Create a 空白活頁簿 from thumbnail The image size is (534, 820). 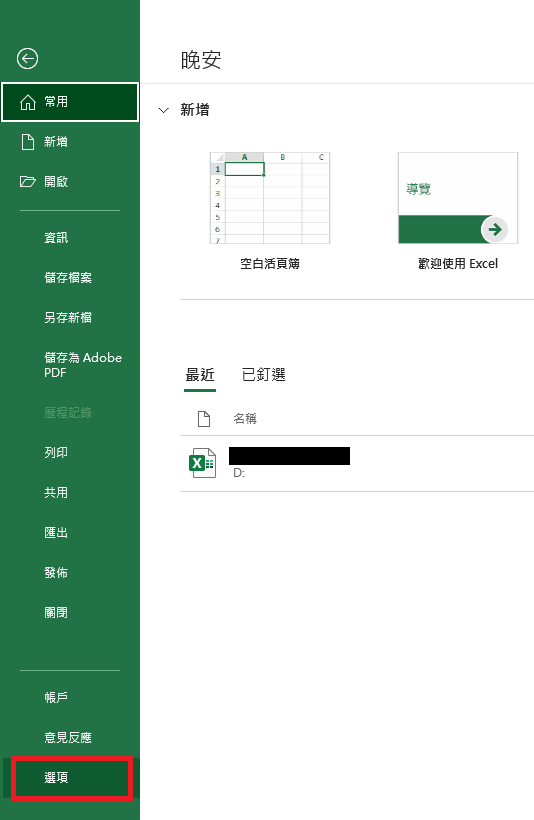[x=270, y=198]
